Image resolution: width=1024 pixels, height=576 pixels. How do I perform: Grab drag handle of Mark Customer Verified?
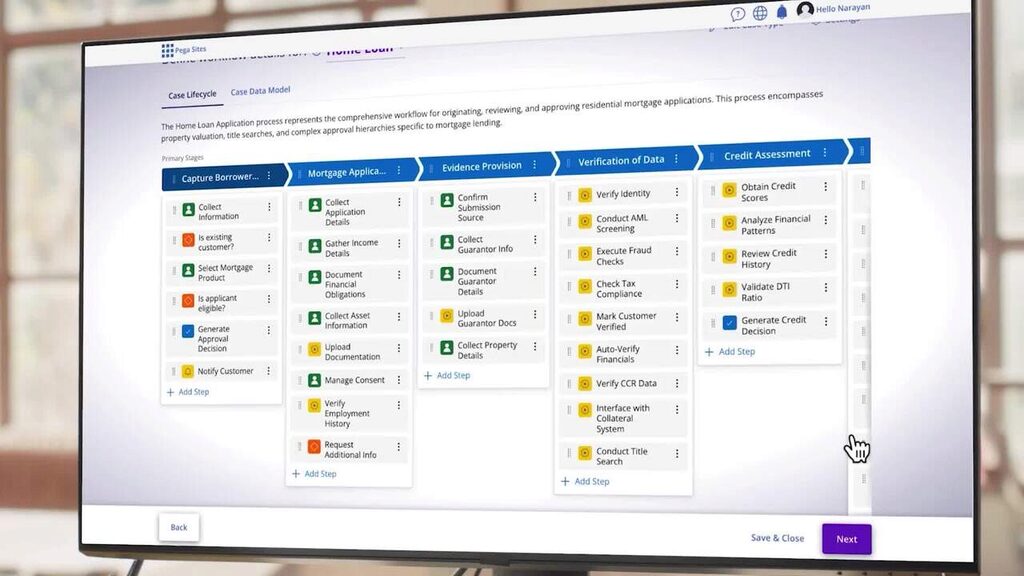(x=569, y=319)
